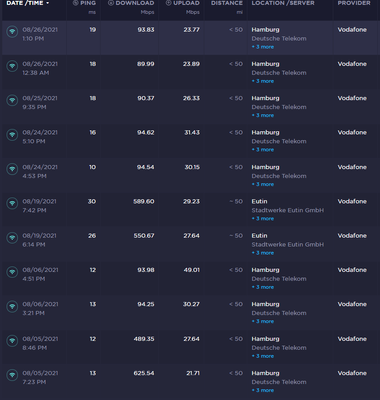The width and height of the screenshot is (380, 400).
Task: Sort by the Upload column header
Action: click(183, 3)
